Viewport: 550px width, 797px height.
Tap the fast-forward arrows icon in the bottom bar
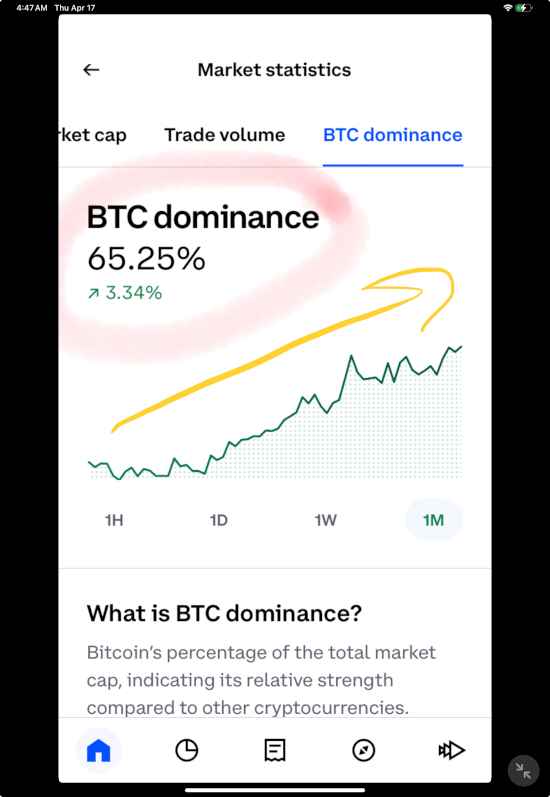[451, 750]
